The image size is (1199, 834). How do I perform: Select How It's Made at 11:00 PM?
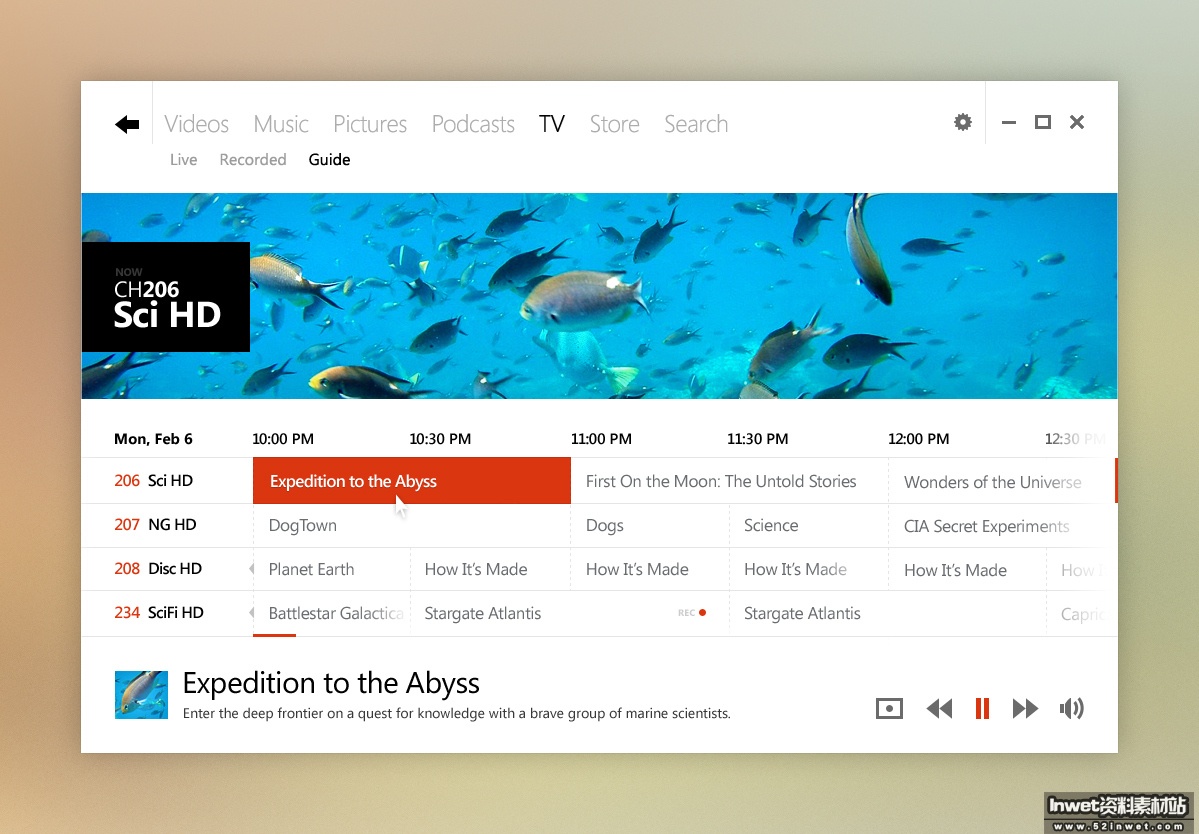650,569
